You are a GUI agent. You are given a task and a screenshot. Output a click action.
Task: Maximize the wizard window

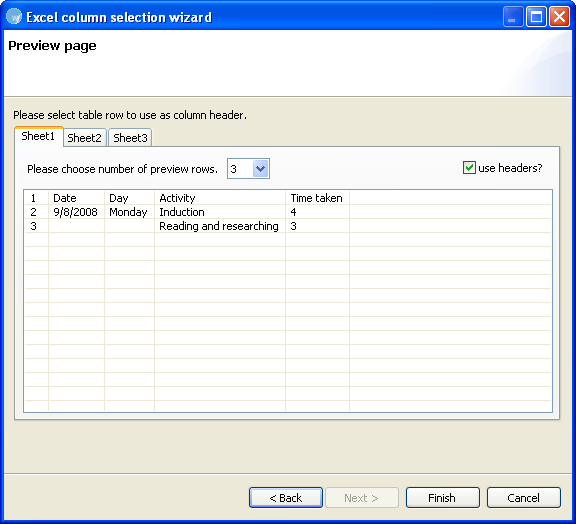point(536,17)
